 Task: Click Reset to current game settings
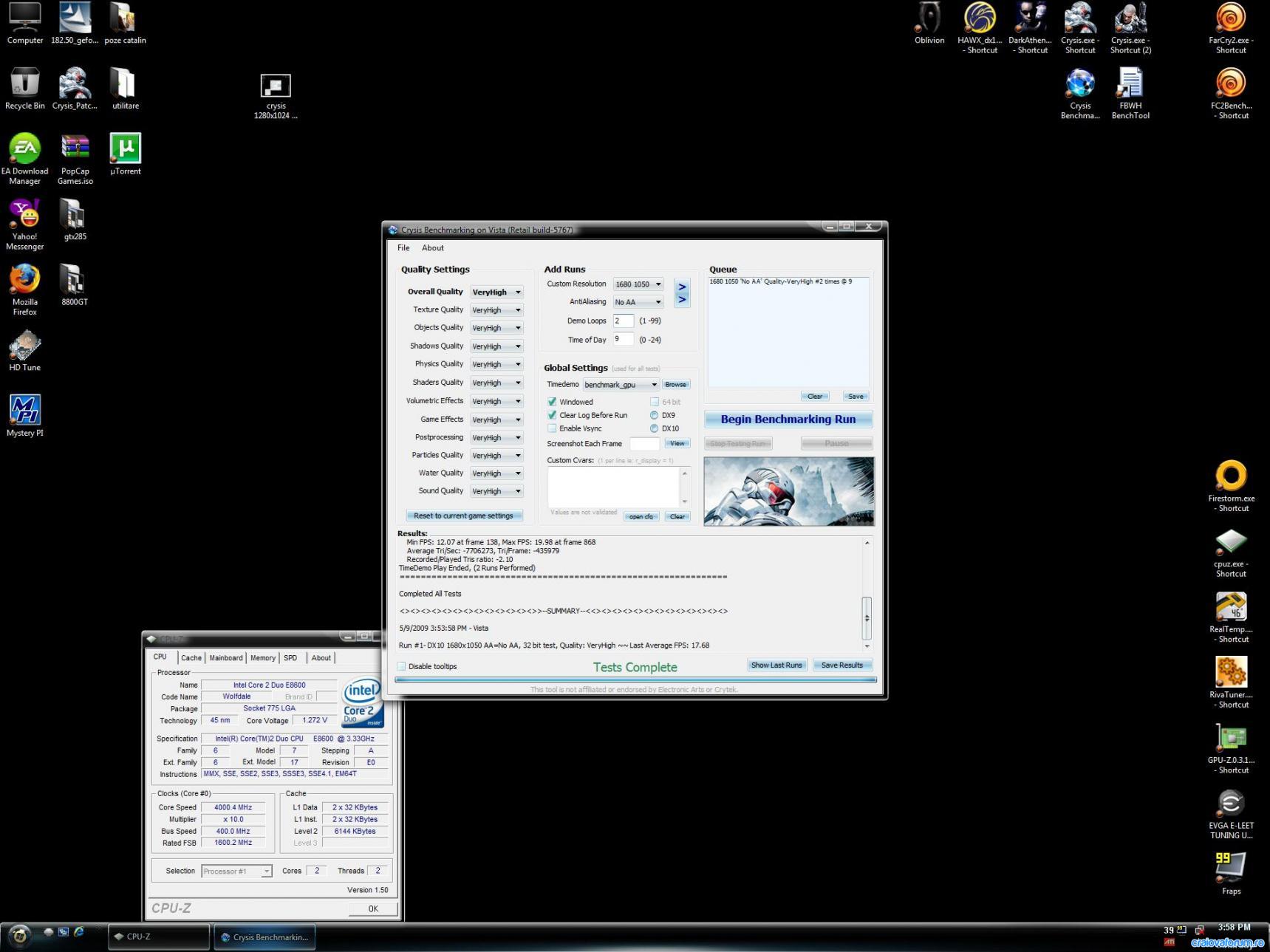coord(463,516)
